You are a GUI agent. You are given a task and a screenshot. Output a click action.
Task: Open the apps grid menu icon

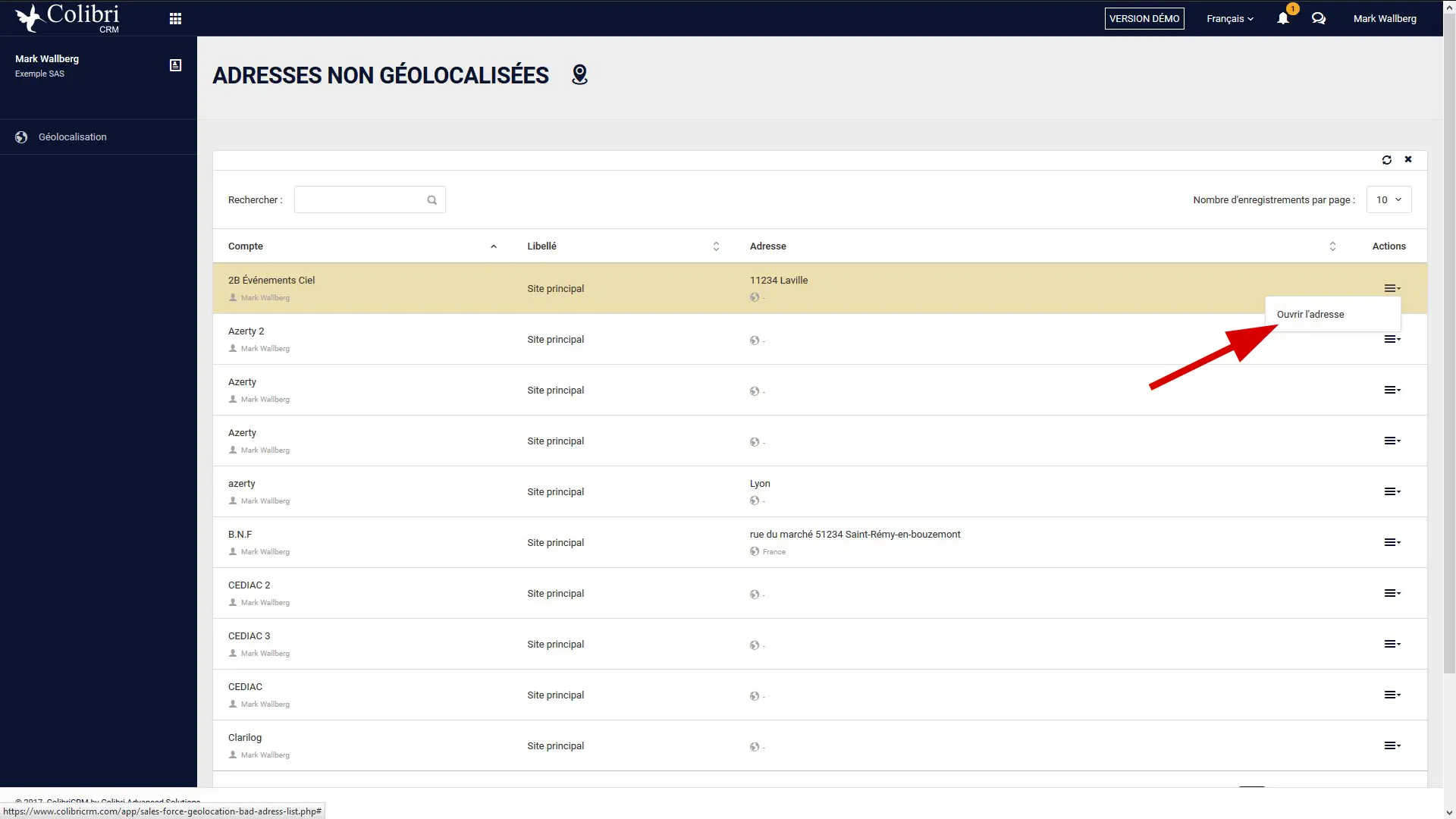[175, 19]
